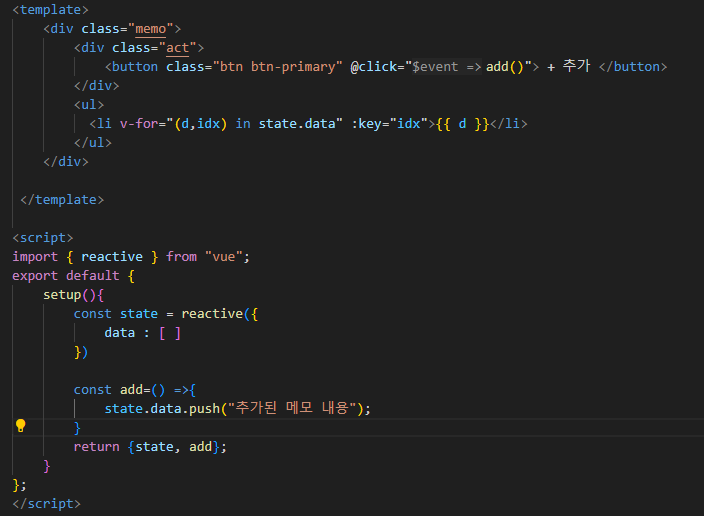The image size is (704, 516).
Task: Click the import keyword
Action: 35,256
